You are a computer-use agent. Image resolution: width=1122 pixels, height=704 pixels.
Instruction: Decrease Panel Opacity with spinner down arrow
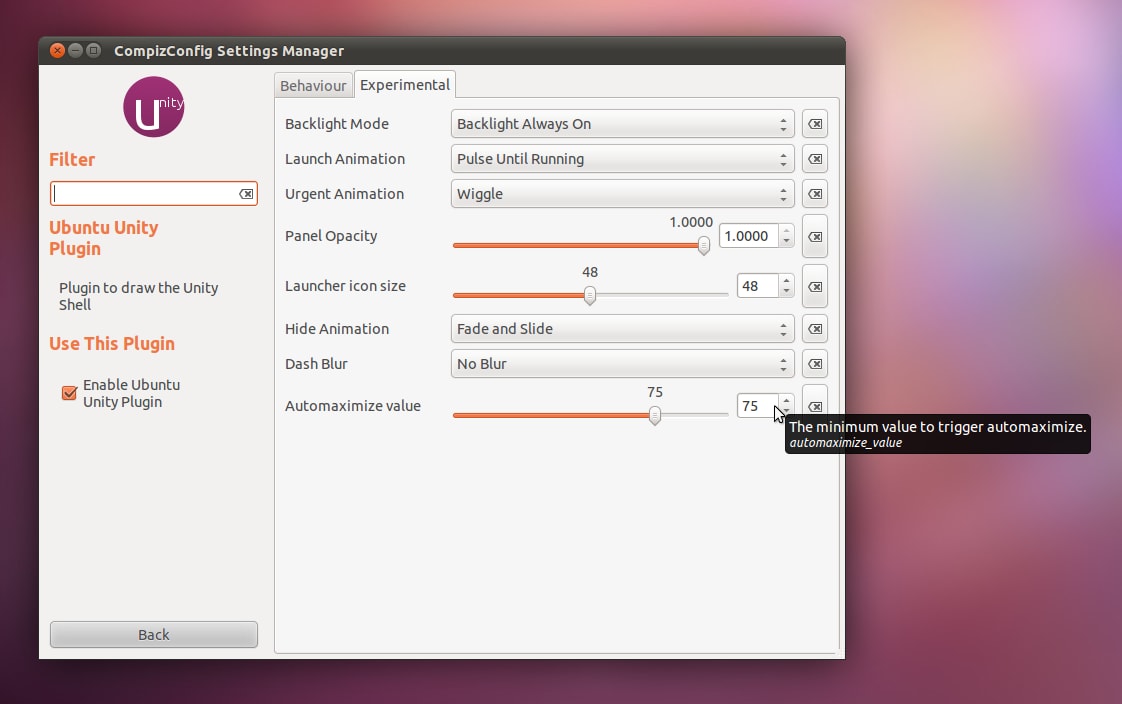click(x=786, y=241)
